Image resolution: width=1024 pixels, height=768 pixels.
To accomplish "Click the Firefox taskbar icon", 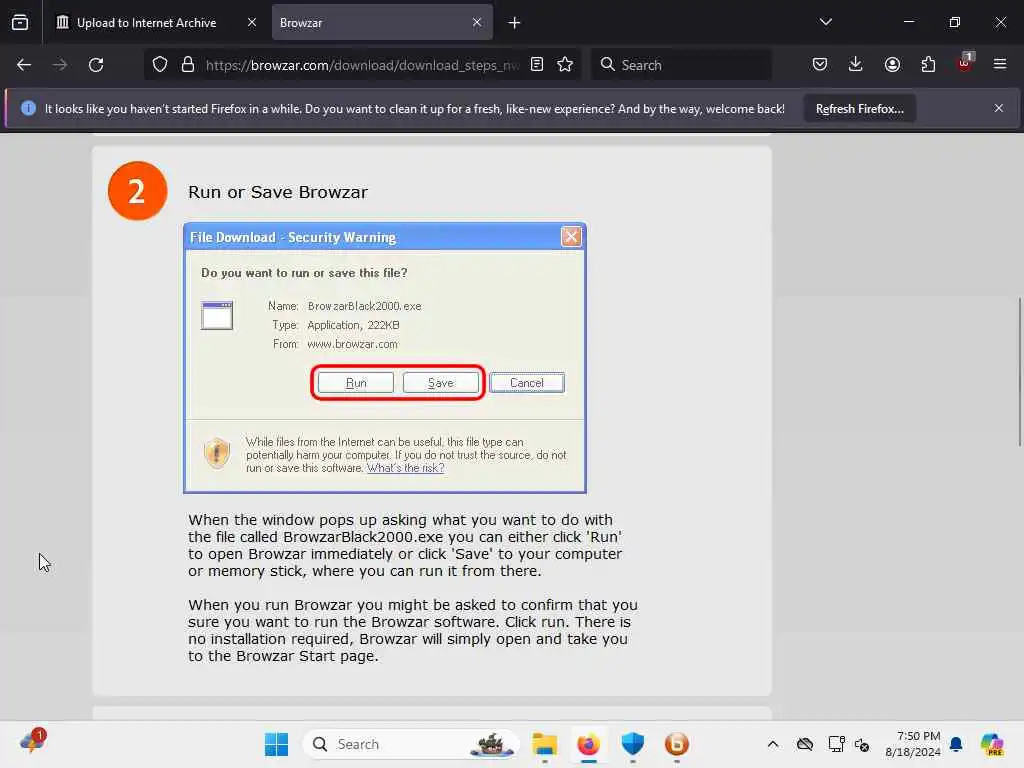I will 588,744.
